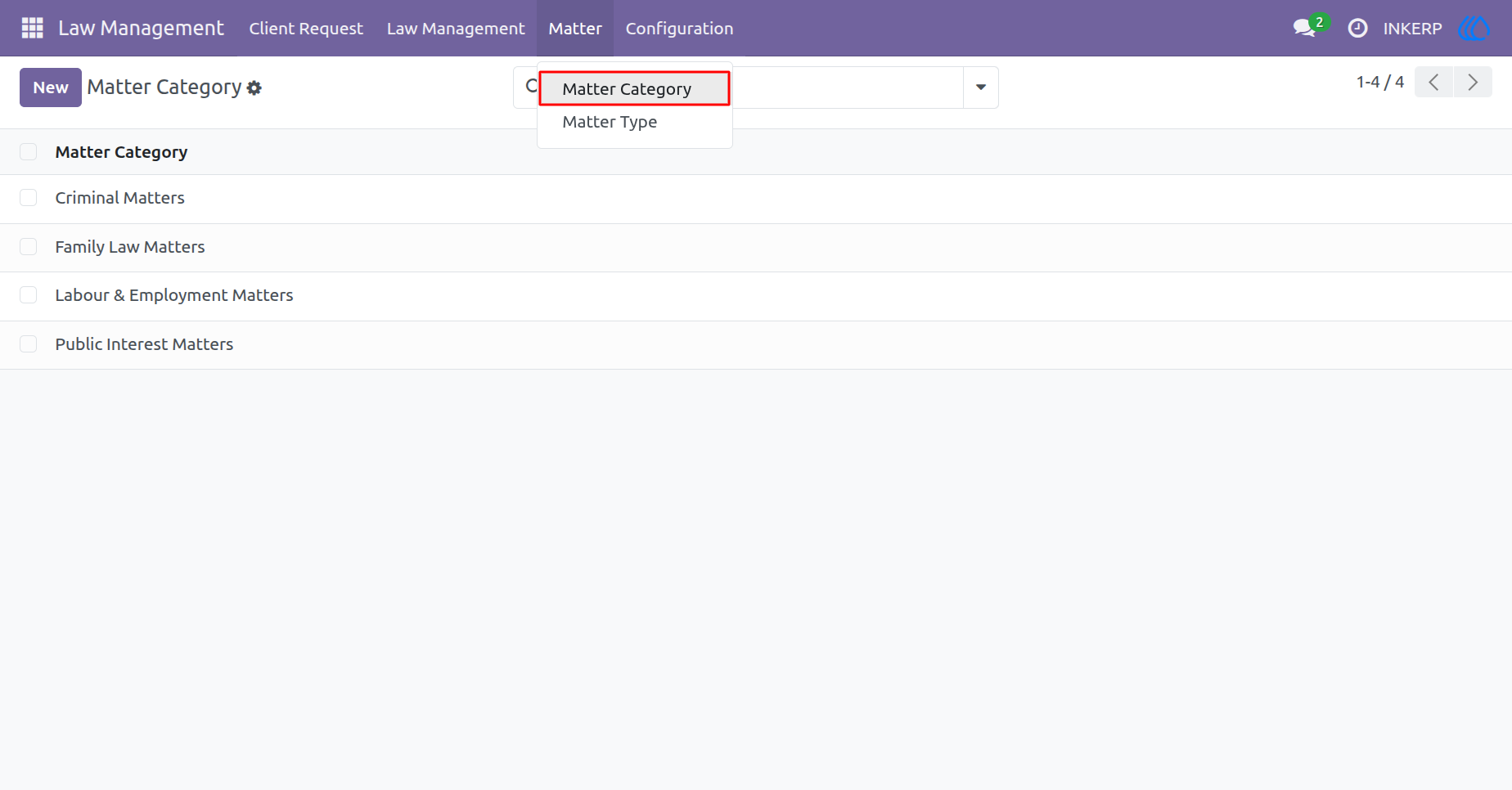The width and height of the screenshot is (1512, 790).
Task: Sort by Matter Category column header
Action: (121, 152)
